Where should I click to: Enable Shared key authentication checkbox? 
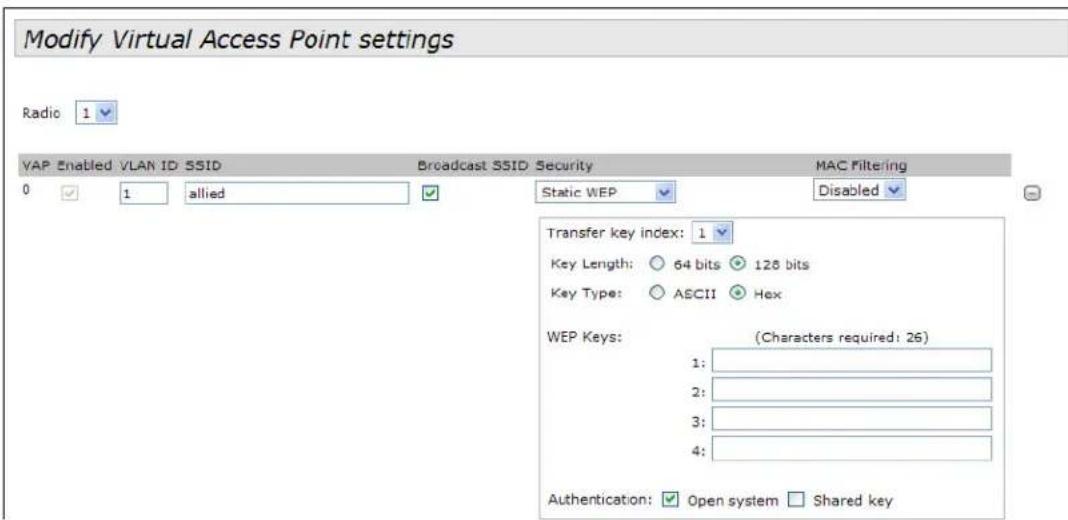pos(796,500)
